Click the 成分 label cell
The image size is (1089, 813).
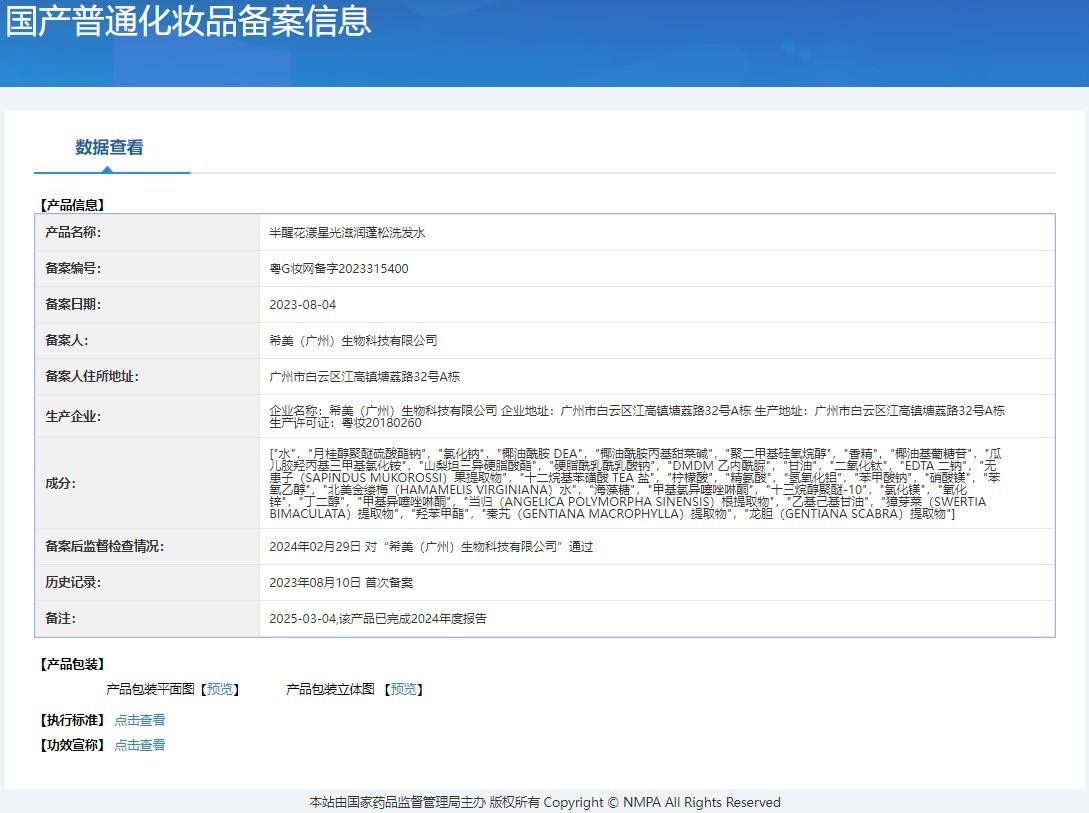click(x=147, y=483)
